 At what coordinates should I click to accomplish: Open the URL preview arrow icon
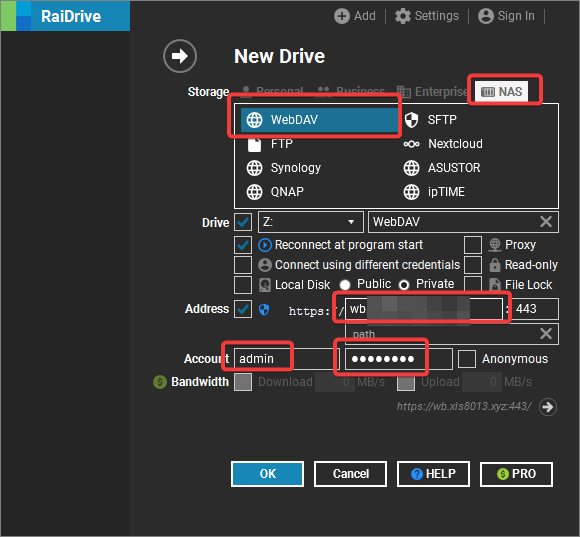pos(548,407)
